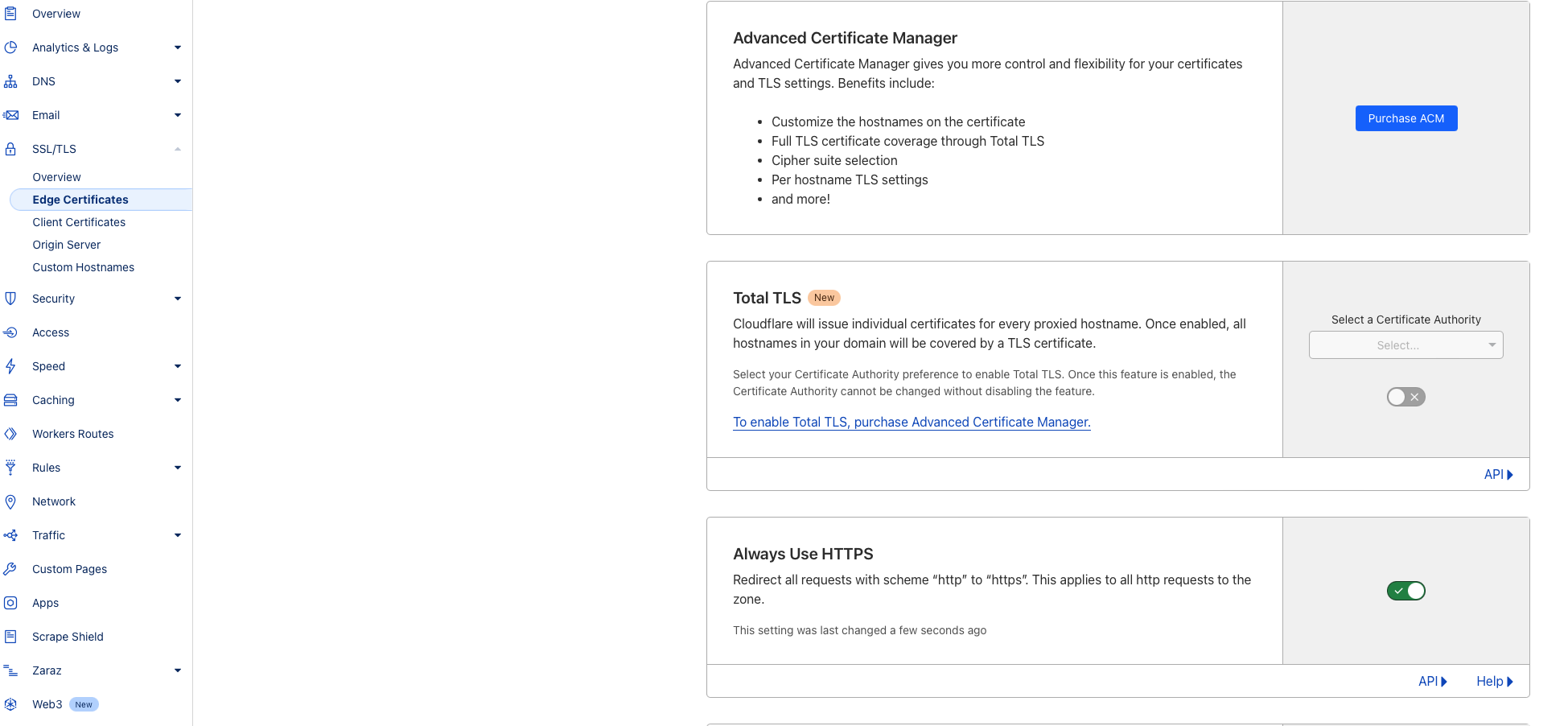Enable the Total TLS toggle

tap(1405, 396)
